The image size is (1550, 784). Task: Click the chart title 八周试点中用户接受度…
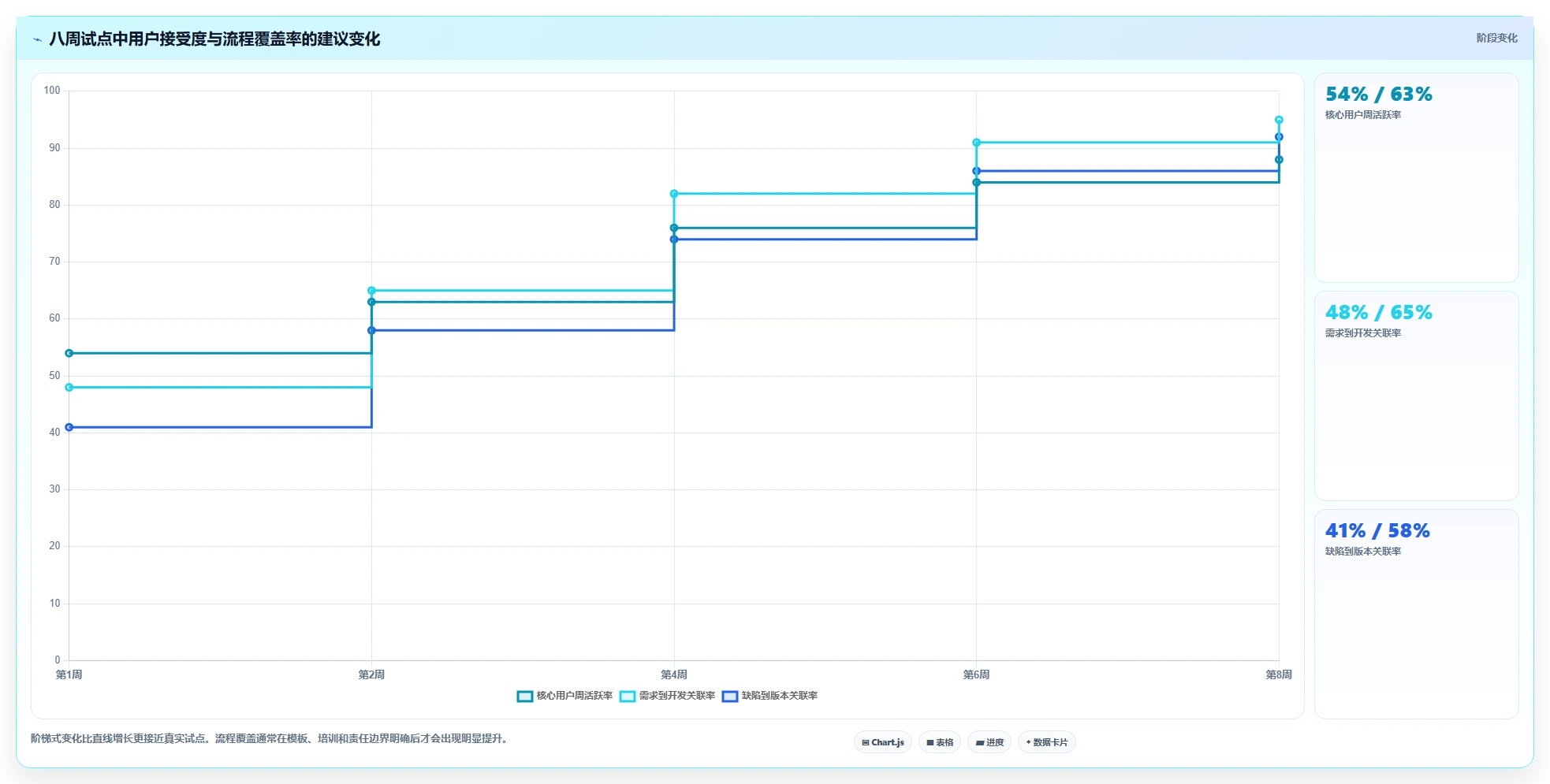214,39
